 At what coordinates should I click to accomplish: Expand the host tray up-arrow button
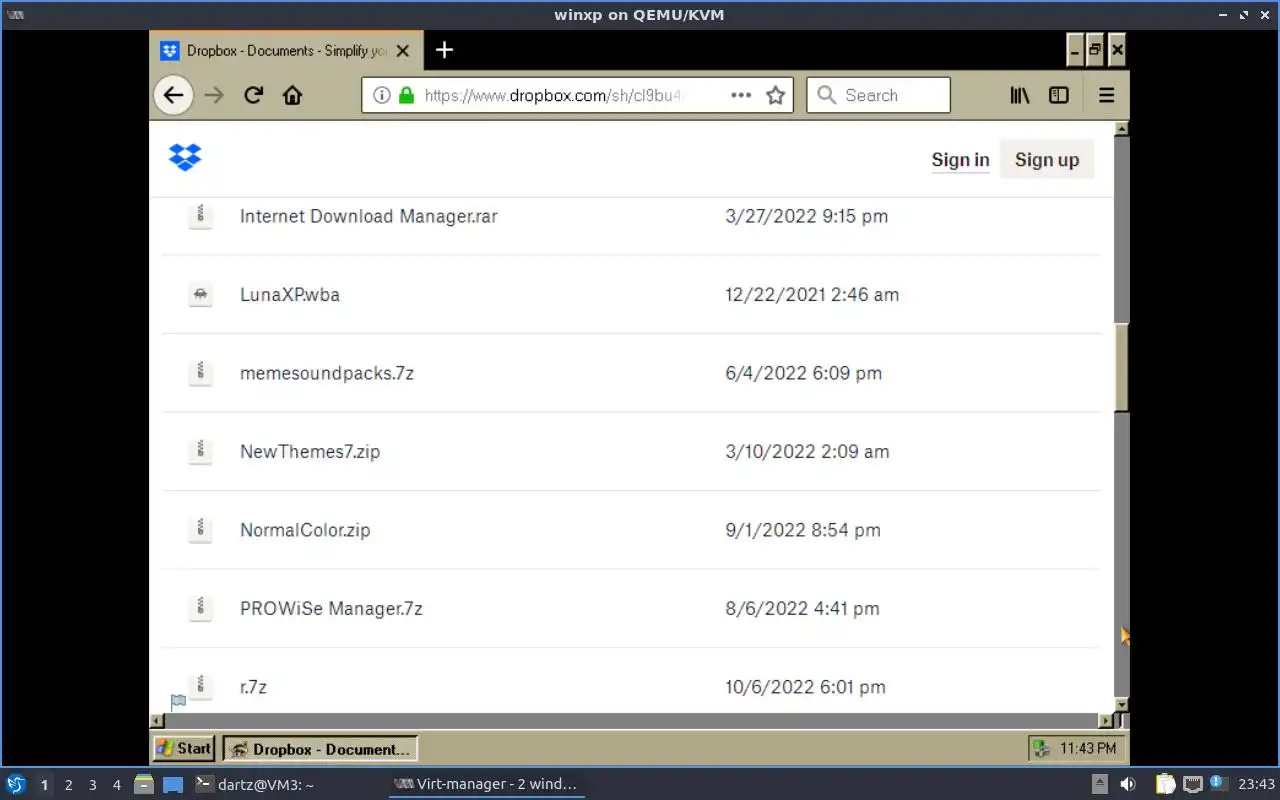[x=1099, y=784]
